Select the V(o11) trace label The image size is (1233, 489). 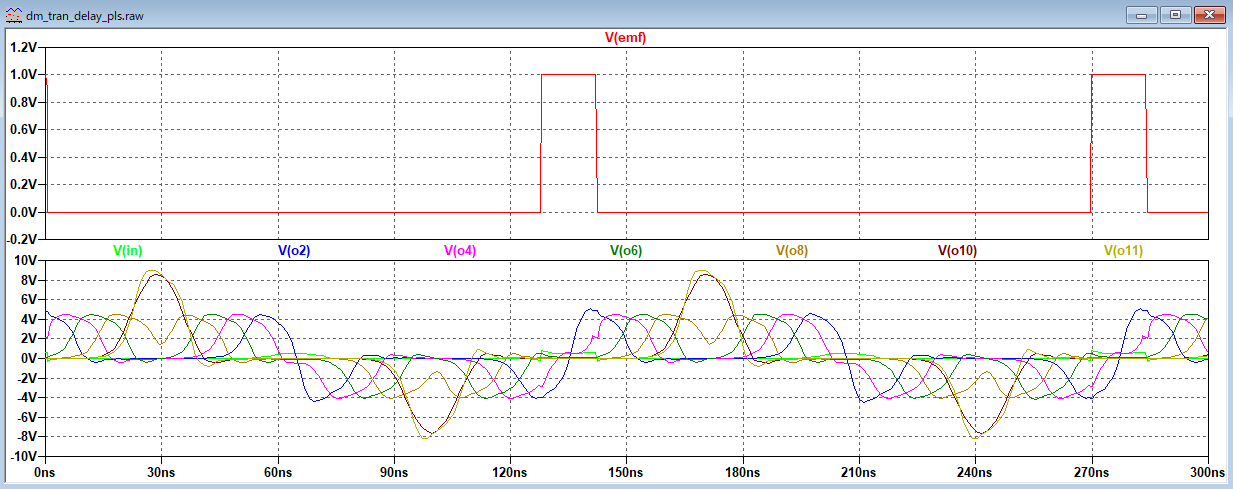pos(1123,251)
